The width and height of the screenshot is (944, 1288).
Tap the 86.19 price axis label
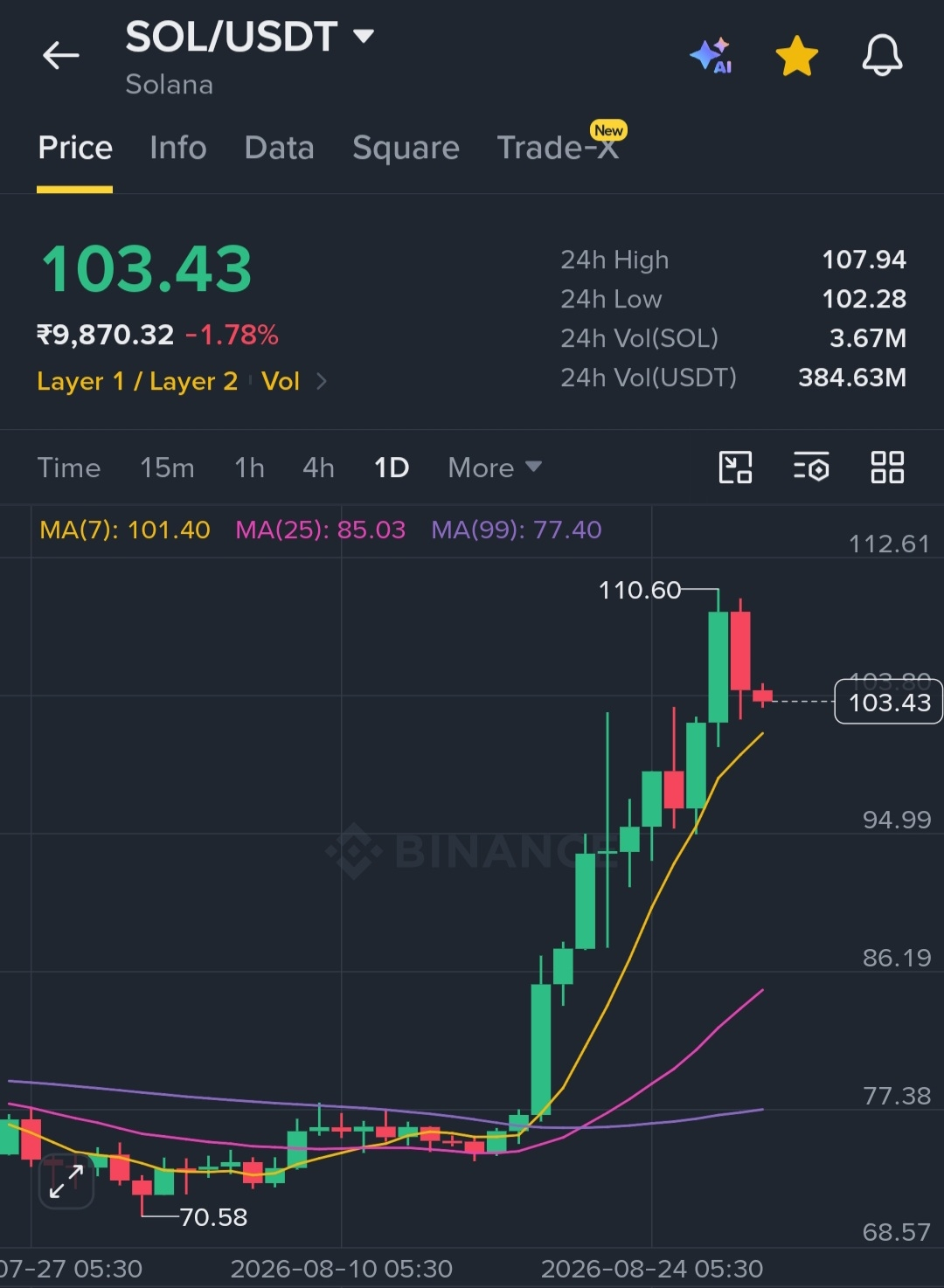[x=896, y=958]
